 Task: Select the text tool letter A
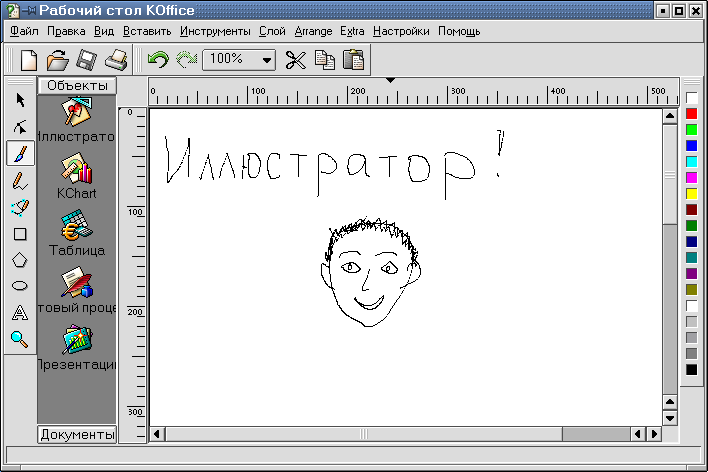point(20,313)
